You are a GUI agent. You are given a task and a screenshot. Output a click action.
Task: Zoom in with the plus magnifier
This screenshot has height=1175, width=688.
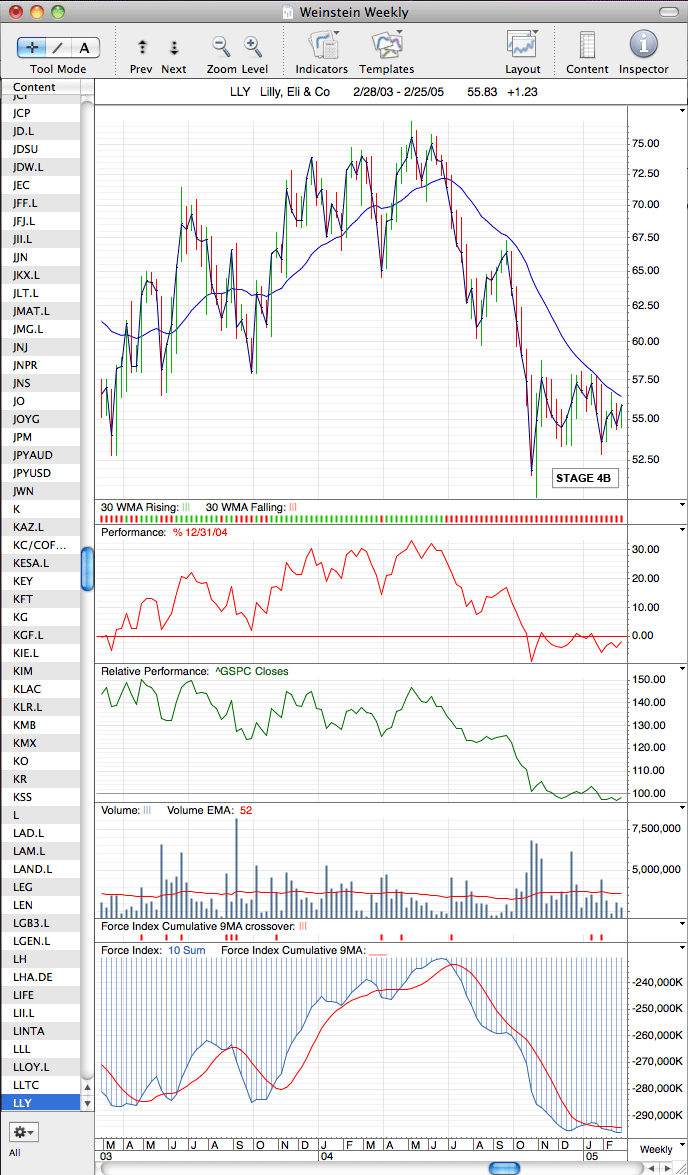tap(253, 46)
